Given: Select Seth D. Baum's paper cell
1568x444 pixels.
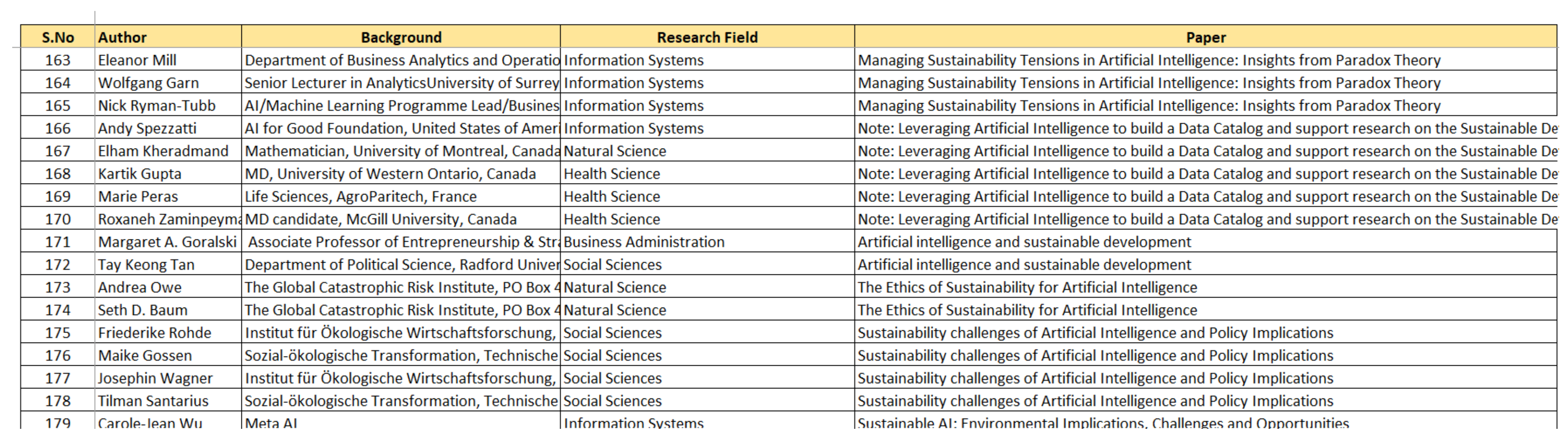Looking at the screenshot, I should tap(1205, 310).
